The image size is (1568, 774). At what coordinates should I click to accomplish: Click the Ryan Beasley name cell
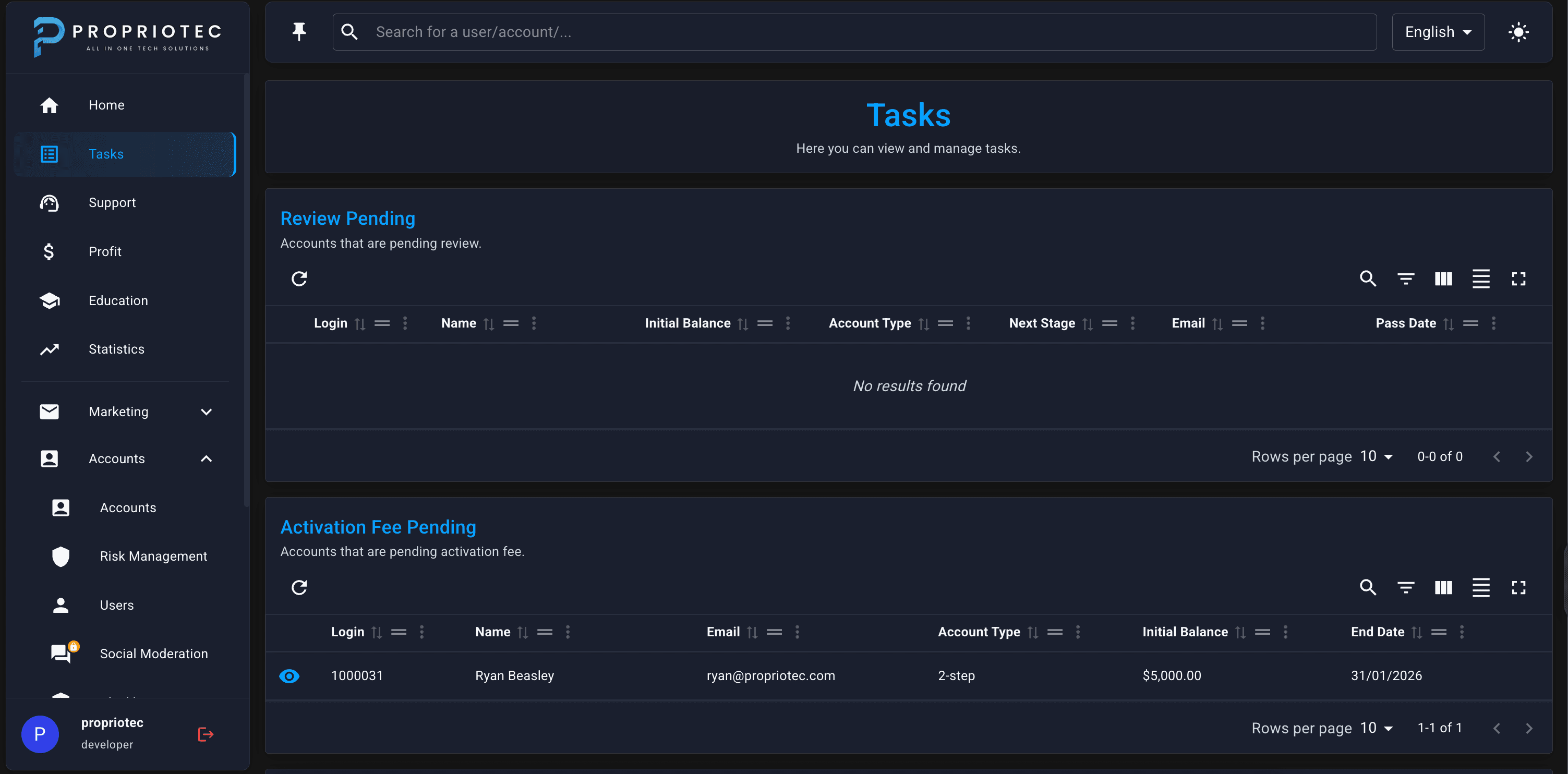click(514, 676)
